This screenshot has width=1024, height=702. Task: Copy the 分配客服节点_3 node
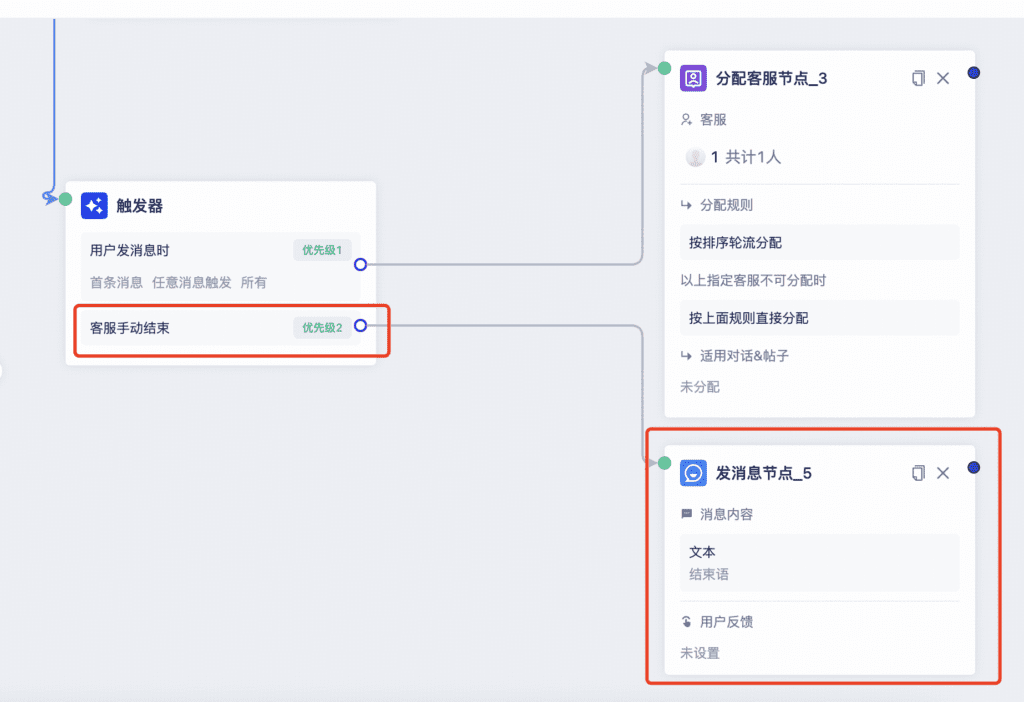coord(918,78)
